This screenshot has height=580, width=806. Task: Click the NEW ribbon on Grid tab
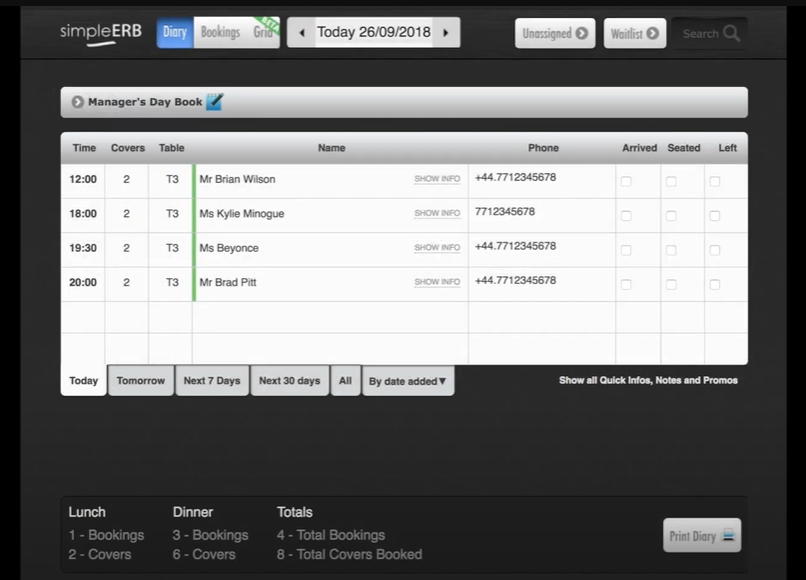point(270,23)
